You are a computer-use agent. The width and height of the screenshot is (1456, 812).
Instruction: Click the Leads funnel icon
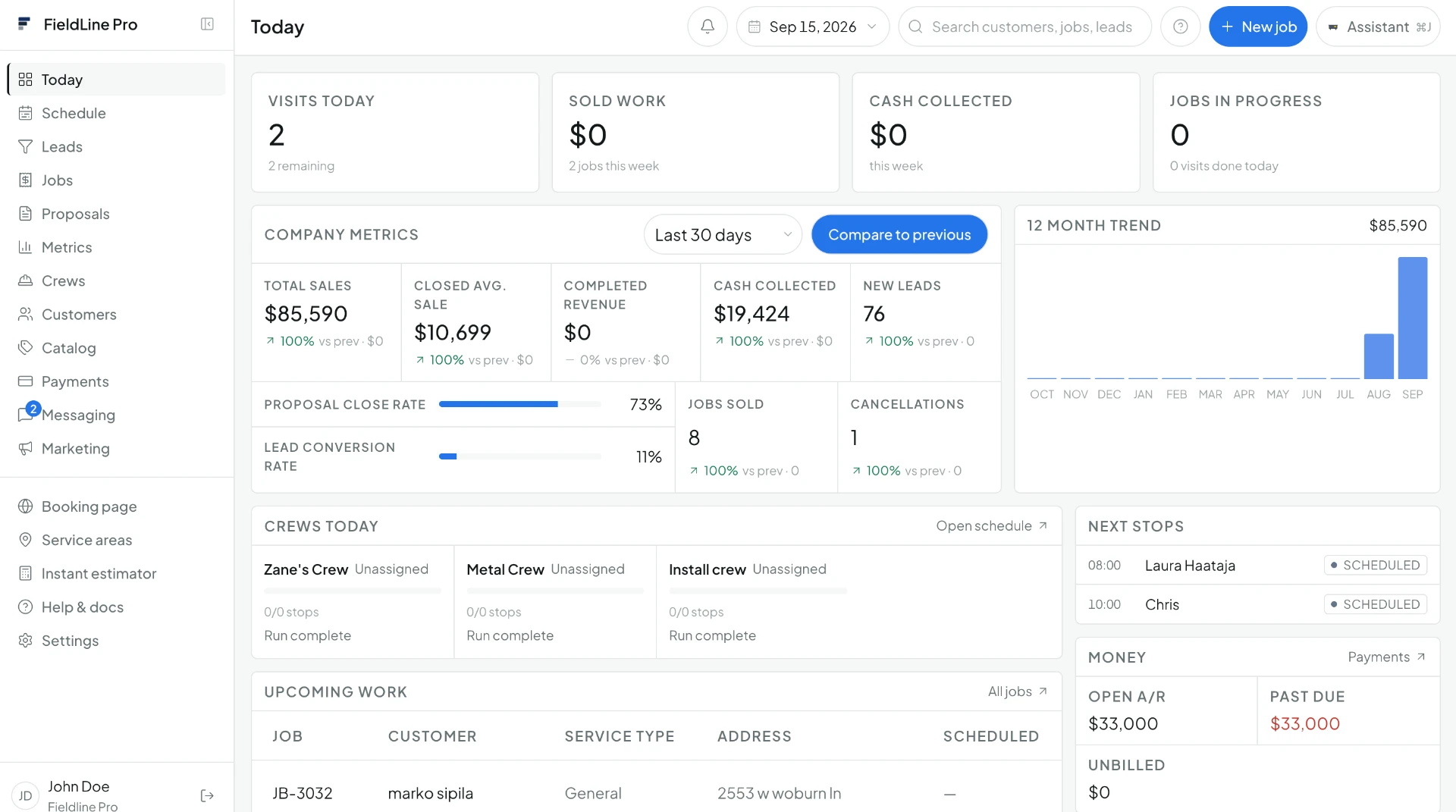(25, 146)
